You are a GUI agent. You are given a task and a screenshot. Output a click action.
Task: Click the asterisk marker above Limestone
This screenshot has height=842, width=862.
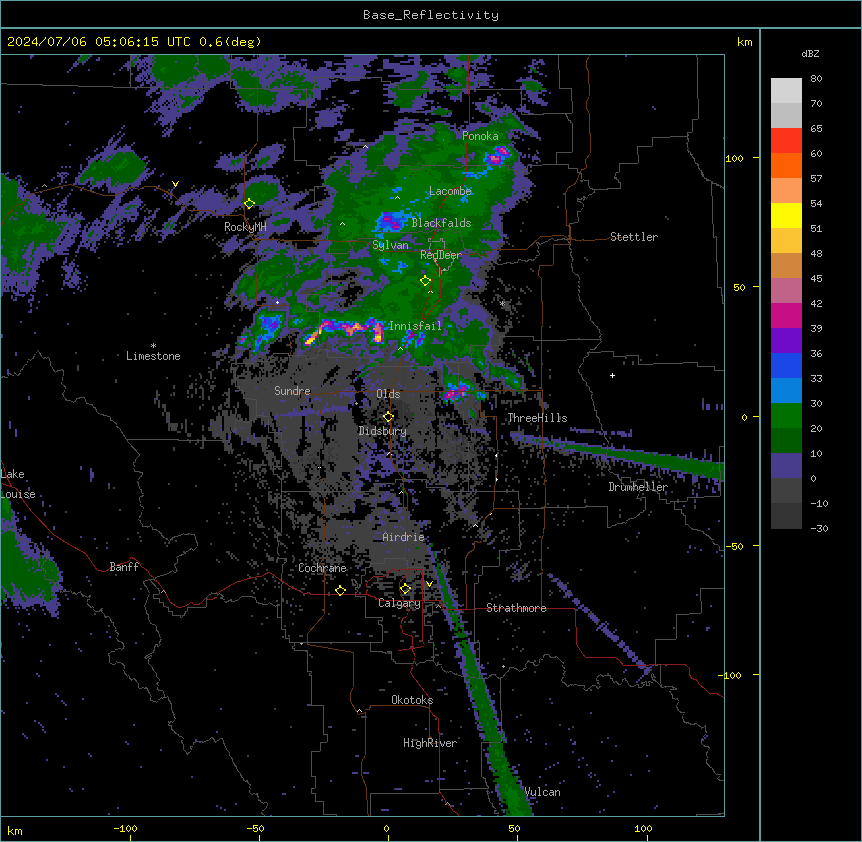[x=153, y=346]
